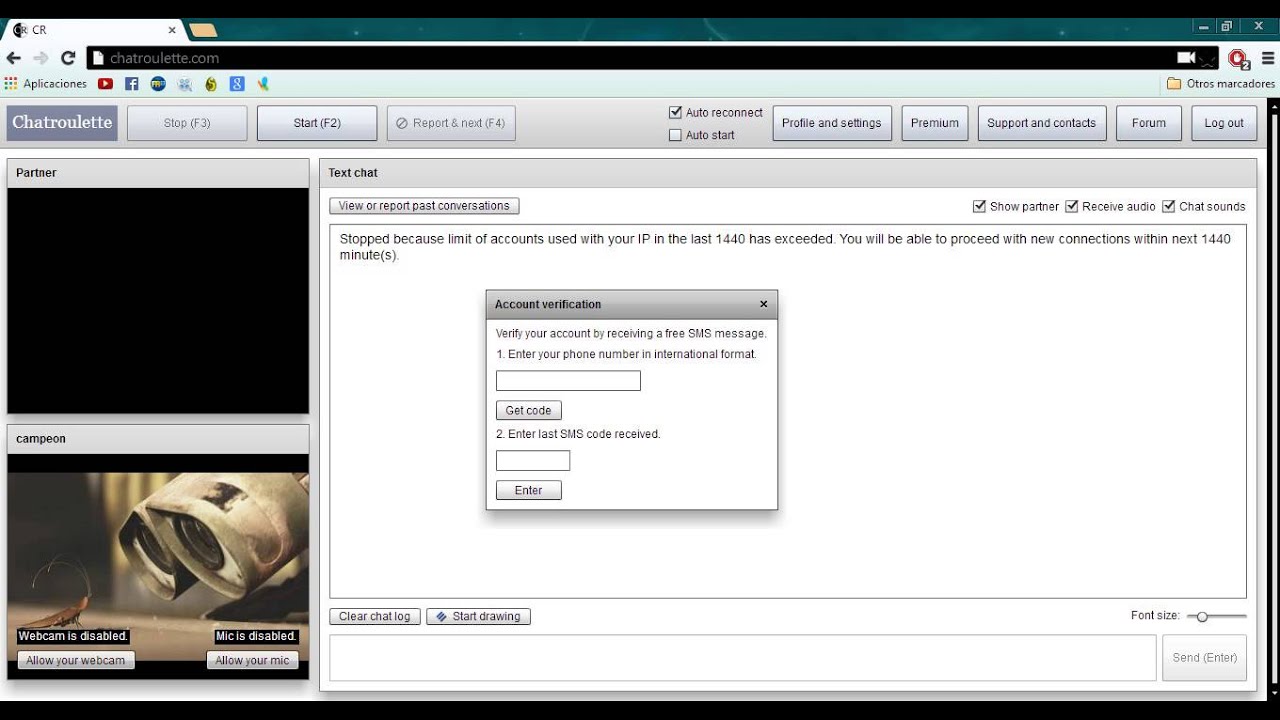Image resolution: width=1280 pixels, height=720 pixels.
Task: Open the Chrome hamburger menu
Action: coord(1267,58)
